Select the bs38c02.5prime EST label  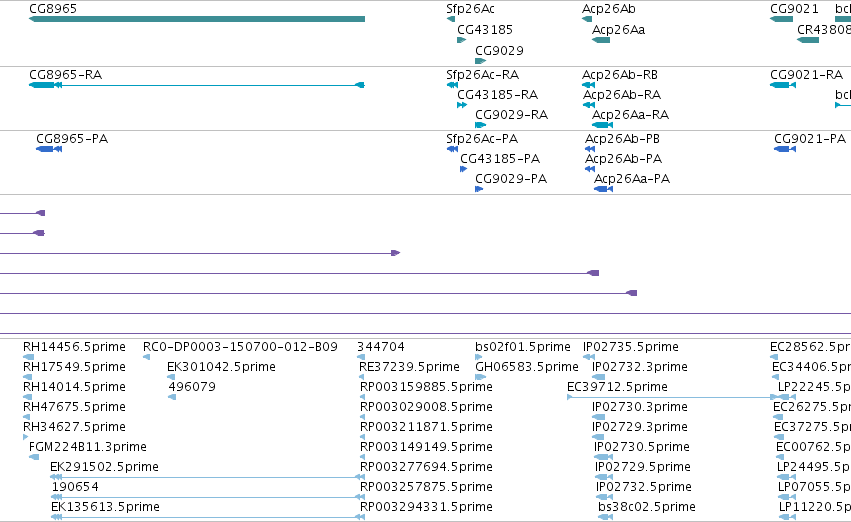pyautogui.click(x=647, y=507)
